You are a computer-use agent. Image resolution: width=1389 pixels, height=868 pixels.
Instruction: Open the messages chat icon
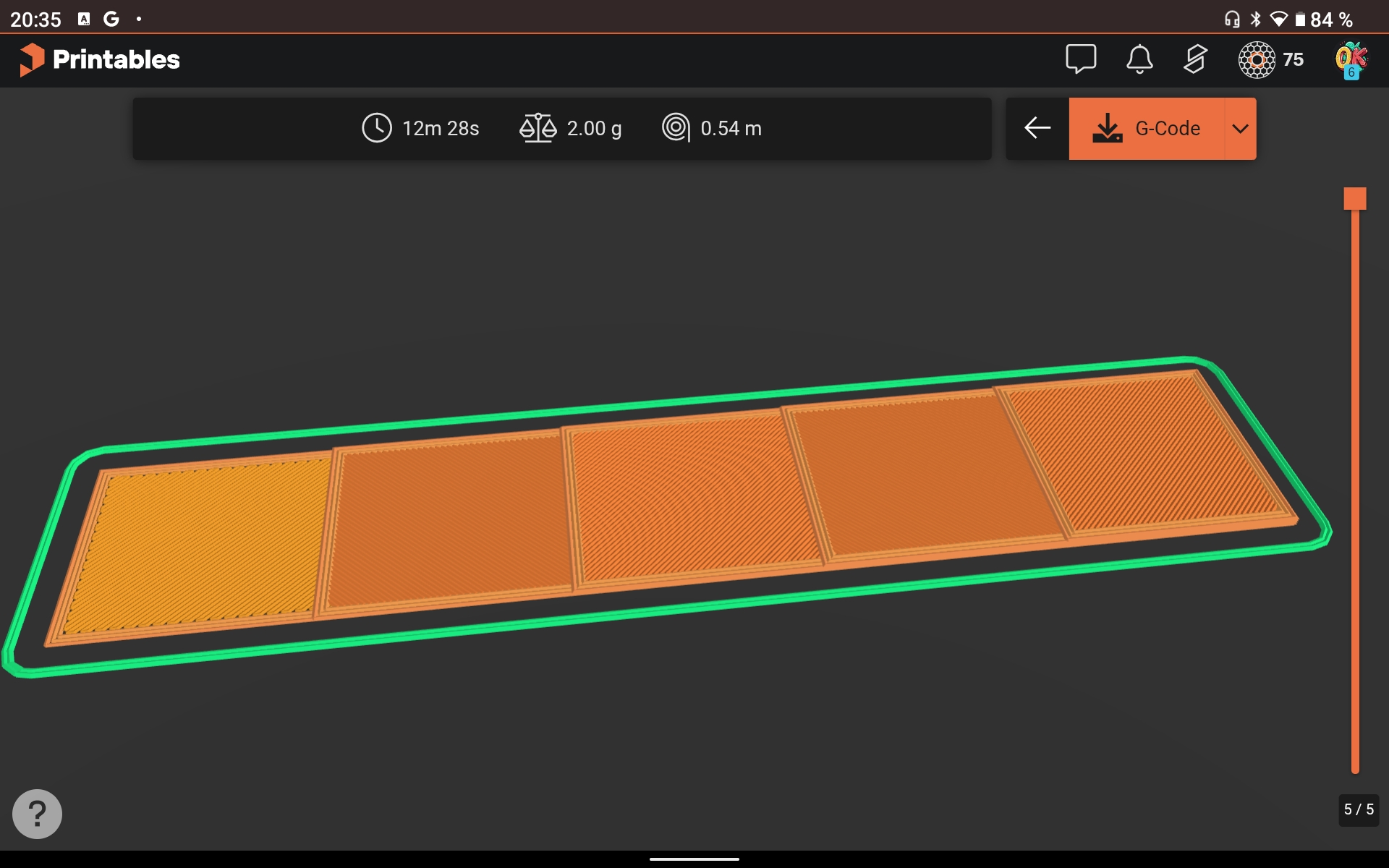click(1081, 59)
